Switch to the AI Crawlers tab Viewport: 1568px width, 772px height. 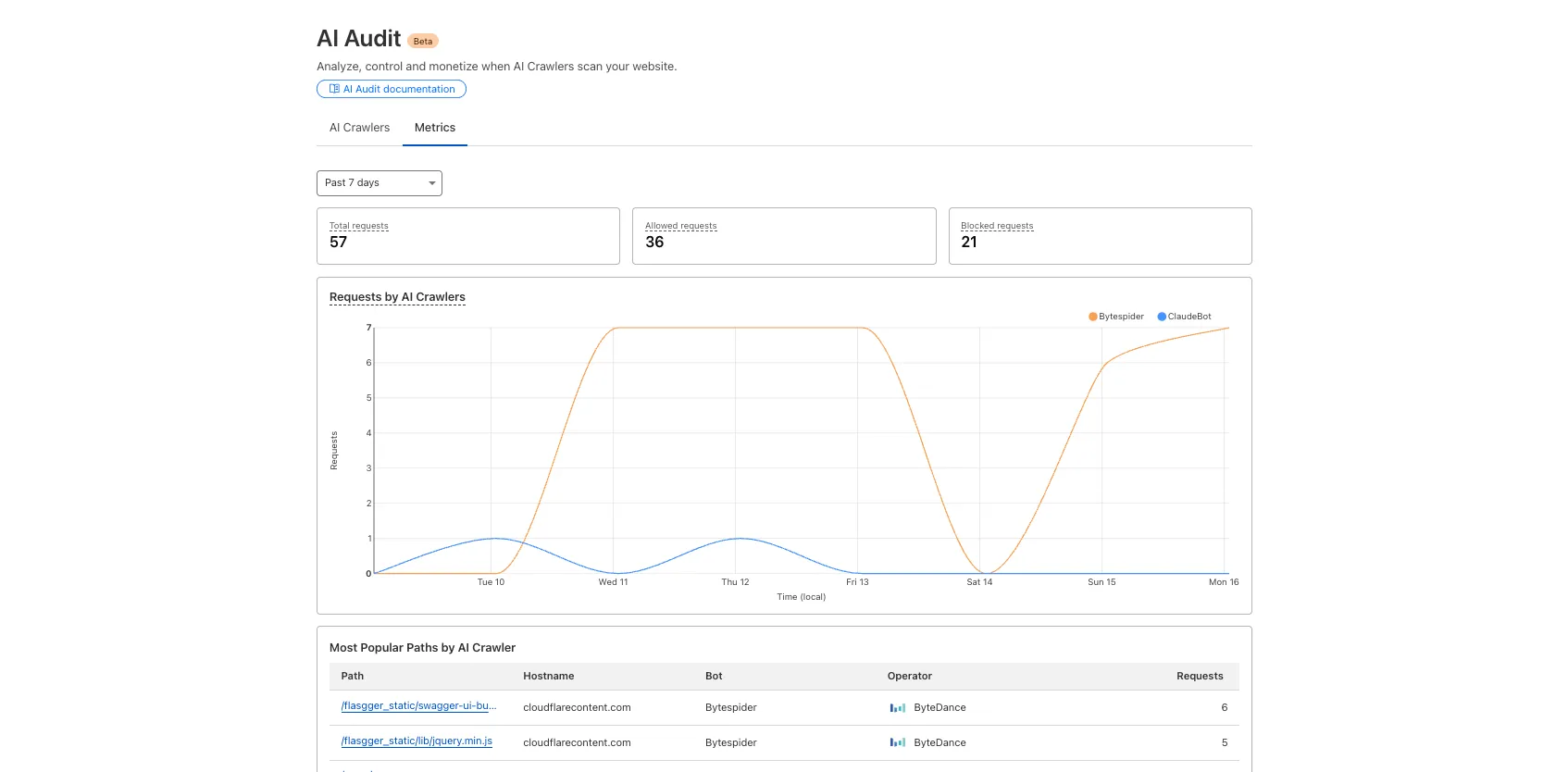coord(359,128)
